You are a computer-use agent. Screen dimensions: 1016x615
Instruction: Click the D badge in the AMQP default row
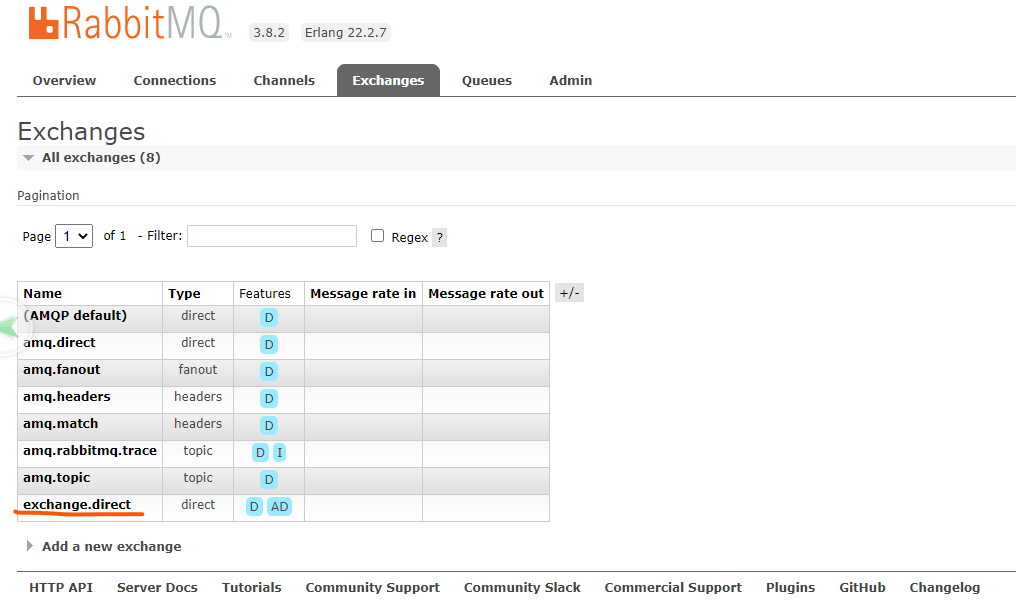pyautogui.click(x=268, y=318)
